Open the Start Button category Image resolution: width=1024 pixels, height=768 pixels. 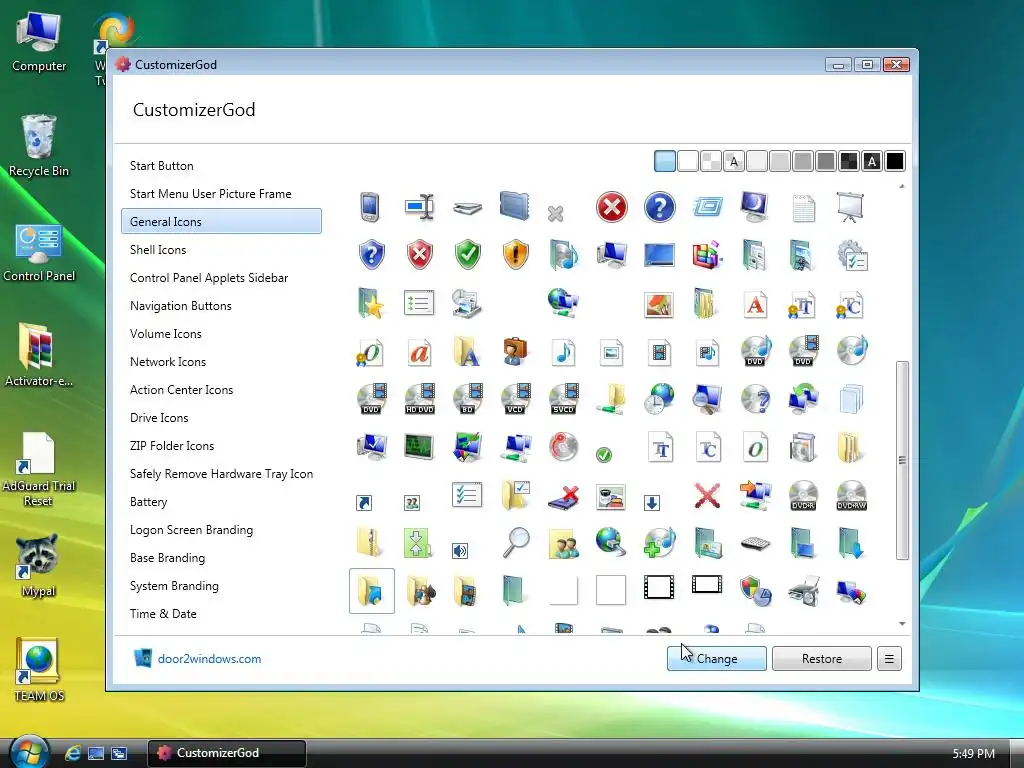[162, 166]
